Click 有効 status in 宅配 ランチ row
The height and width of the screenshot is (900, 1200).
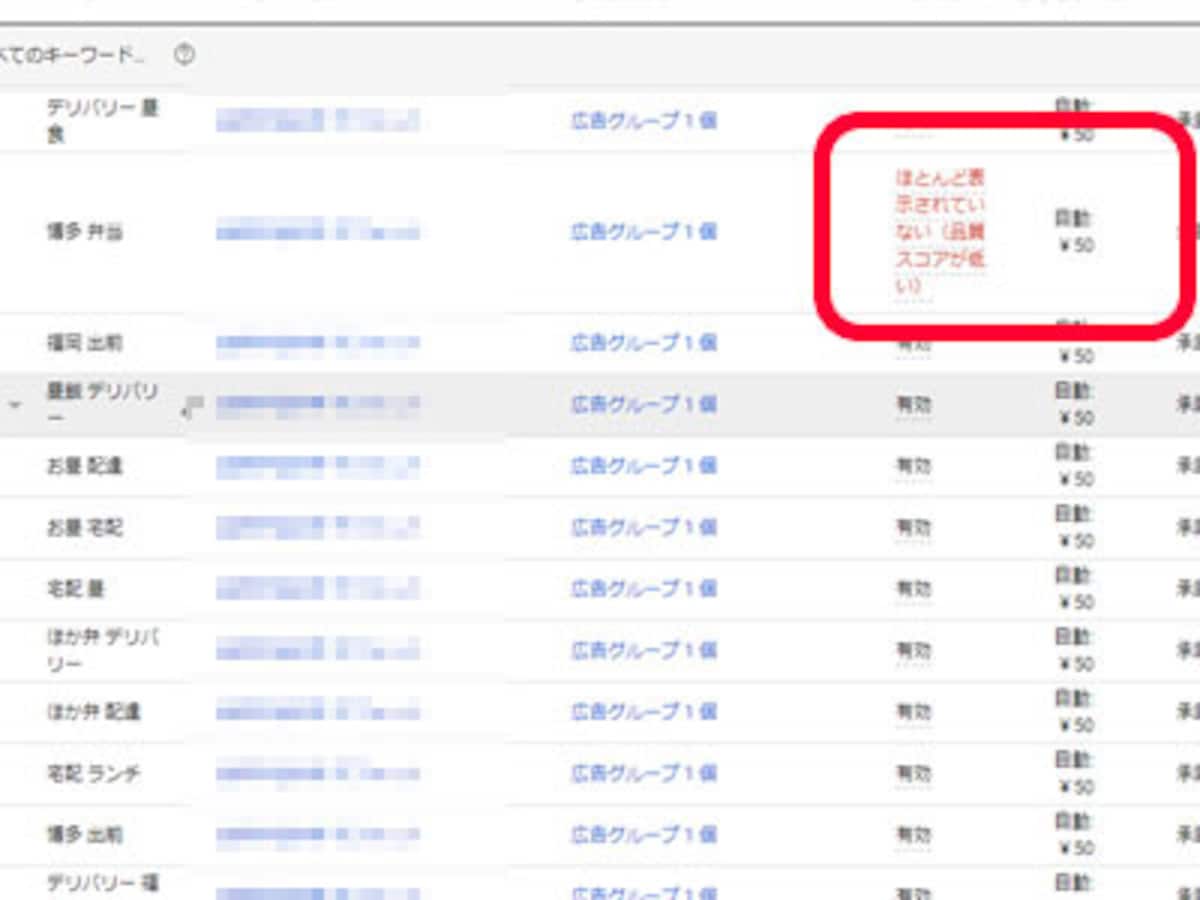913,773
